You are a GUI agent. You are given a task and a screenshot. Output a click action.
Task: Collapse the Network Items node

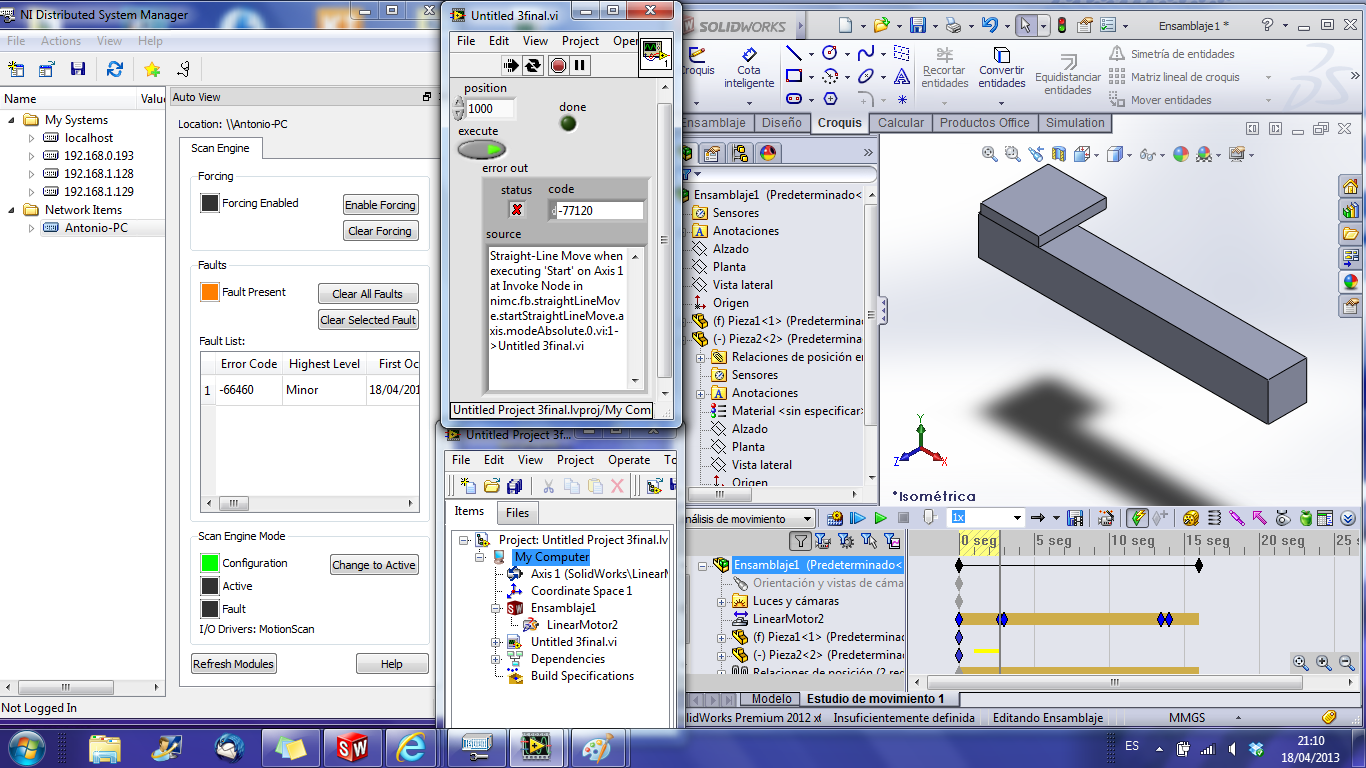pos(12,210)
